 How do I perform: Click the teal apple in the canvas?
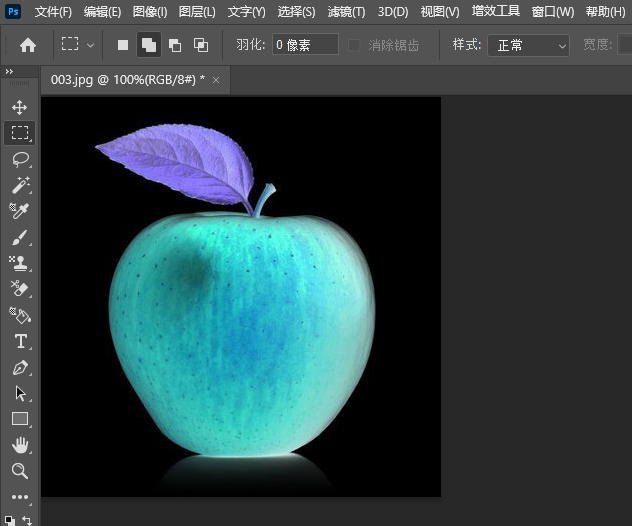tap(242, 335)
